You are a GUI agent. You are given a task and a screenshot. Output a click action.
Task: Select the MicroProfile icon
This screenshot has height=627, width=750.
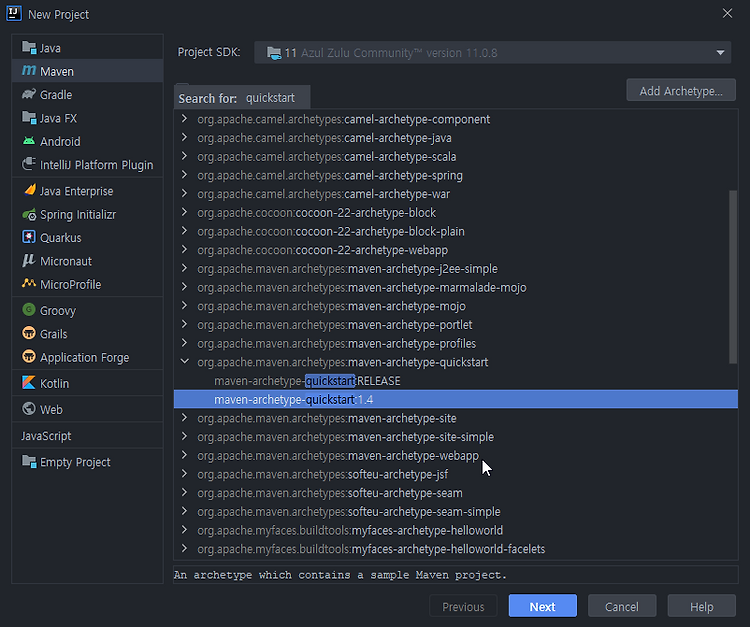[x=29, y=284]
